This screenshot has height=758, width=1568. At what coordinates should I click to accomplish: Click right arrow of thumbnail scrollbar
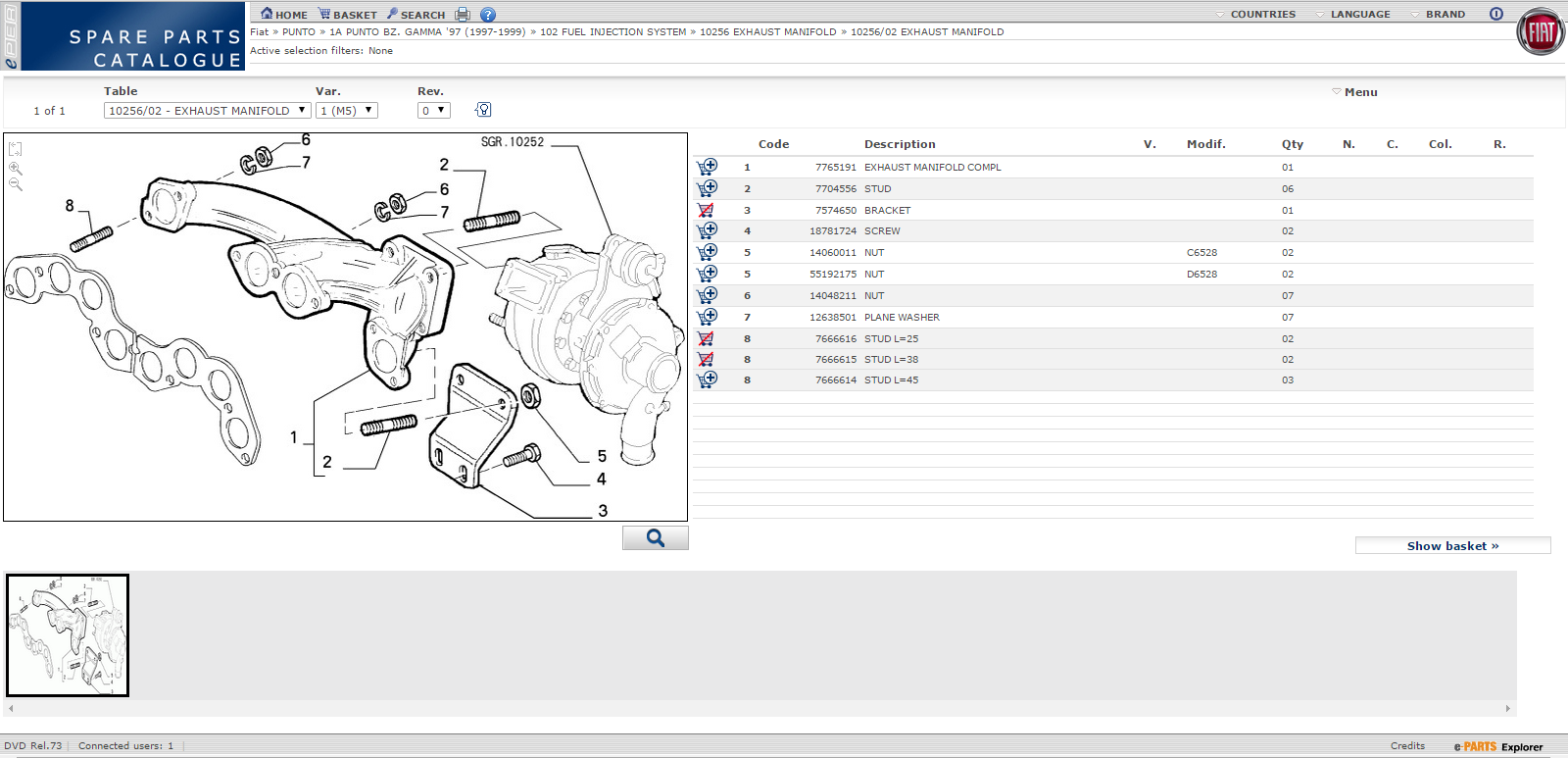point(1508,708)
